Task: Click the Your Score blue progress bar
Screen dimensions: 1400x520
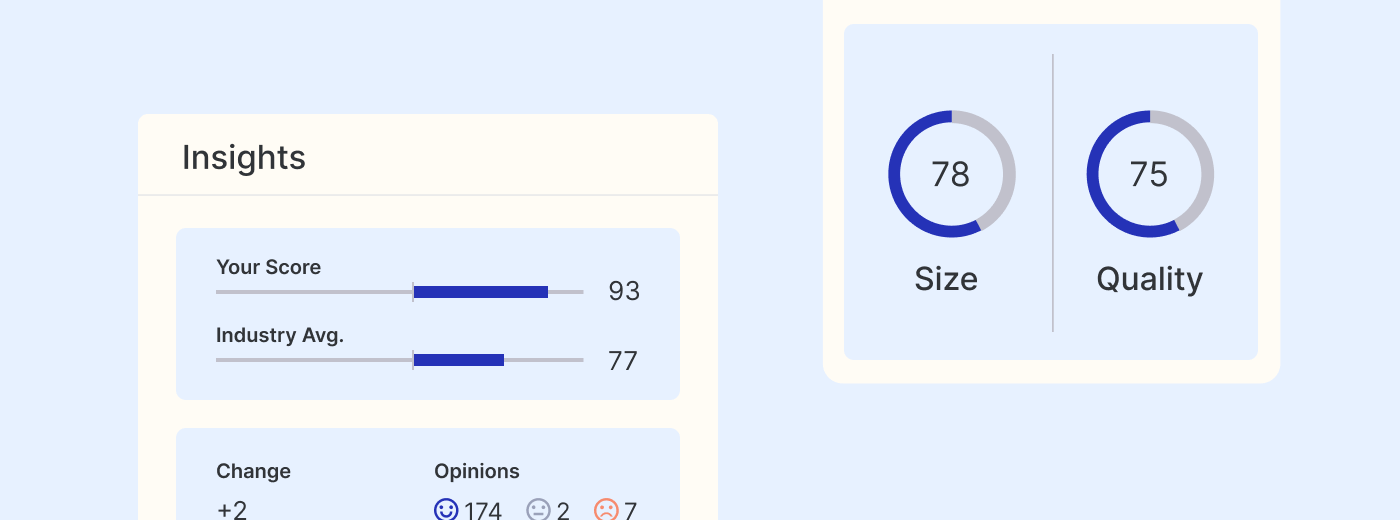Action: 481,292
